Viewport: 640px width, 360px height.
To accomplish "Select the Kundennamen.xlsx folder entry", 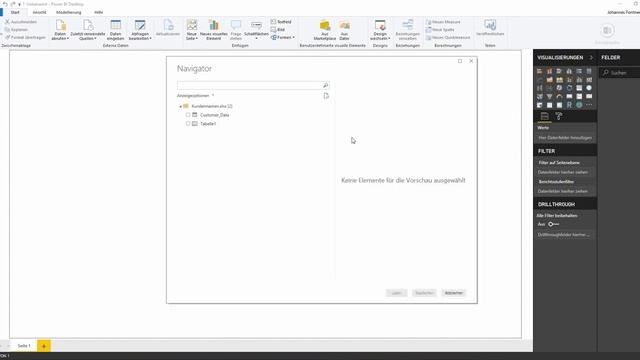I will pyautogui.click(x=211, y=106).
